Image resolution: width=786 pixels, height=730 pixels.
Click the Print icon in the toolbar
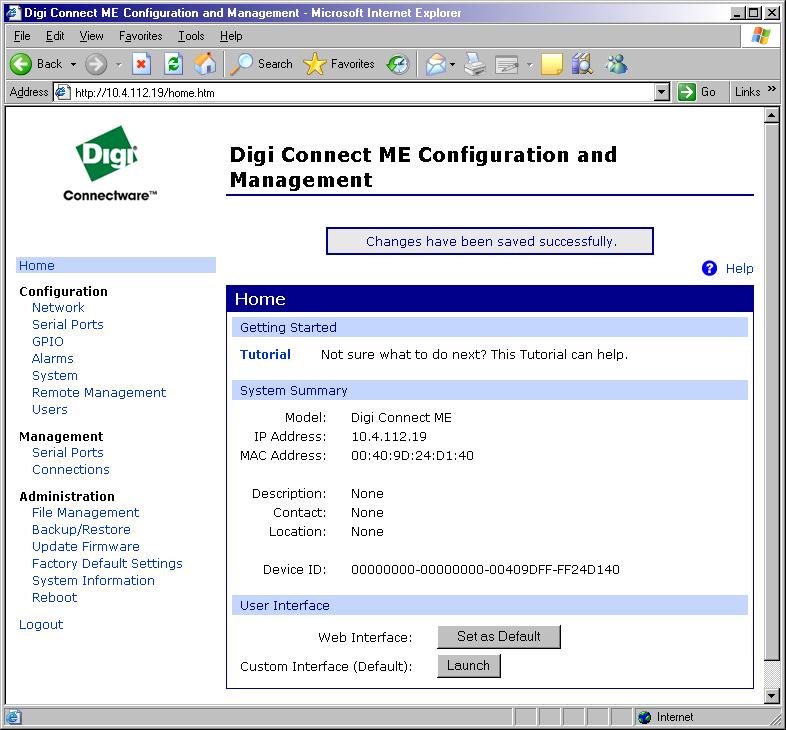coord(475,64)
